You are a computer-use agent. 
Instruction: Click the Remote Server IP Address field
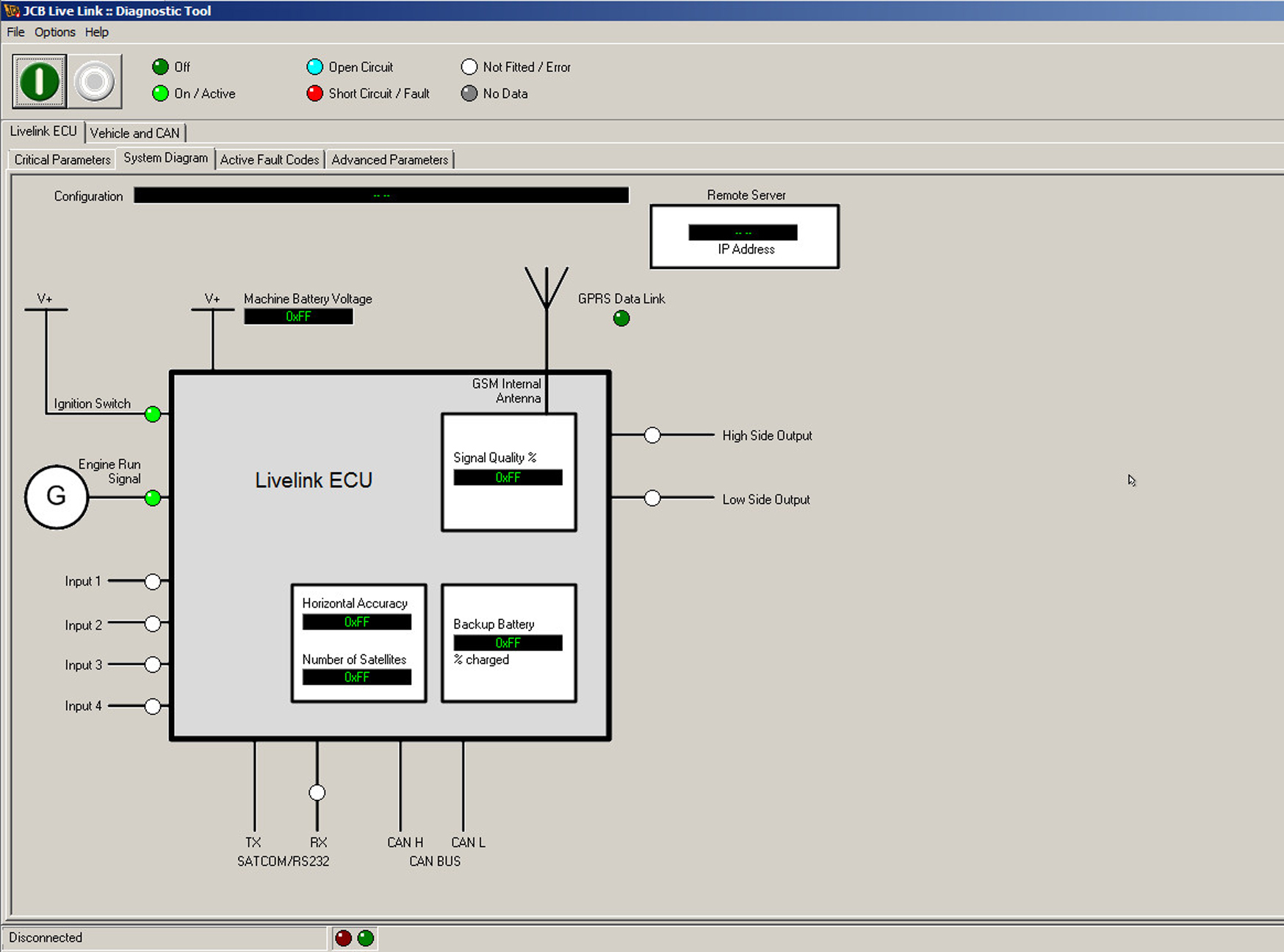tap(743, 233)
